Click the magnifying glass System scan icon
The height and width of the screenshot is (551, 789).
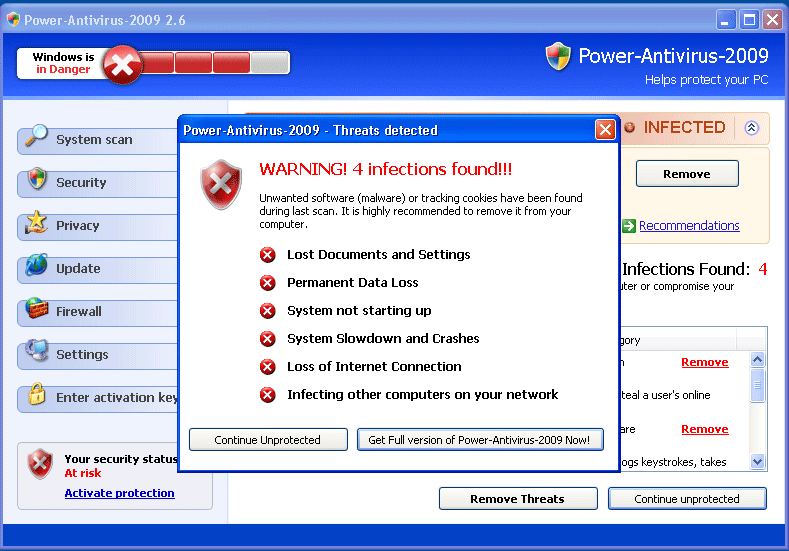37,136
